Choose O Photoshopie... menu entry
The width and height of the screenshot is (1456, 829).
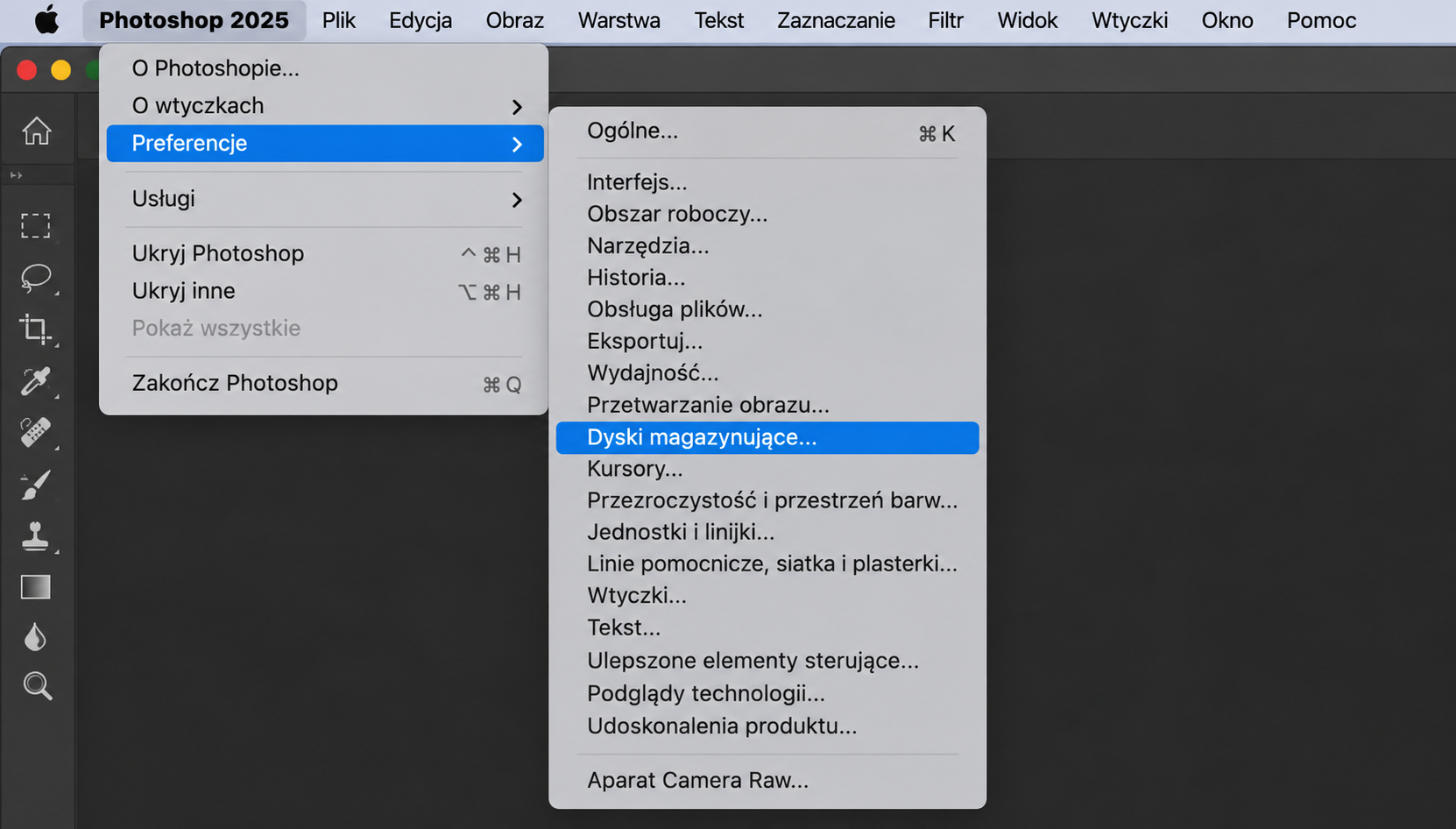(x=325, y=68)
